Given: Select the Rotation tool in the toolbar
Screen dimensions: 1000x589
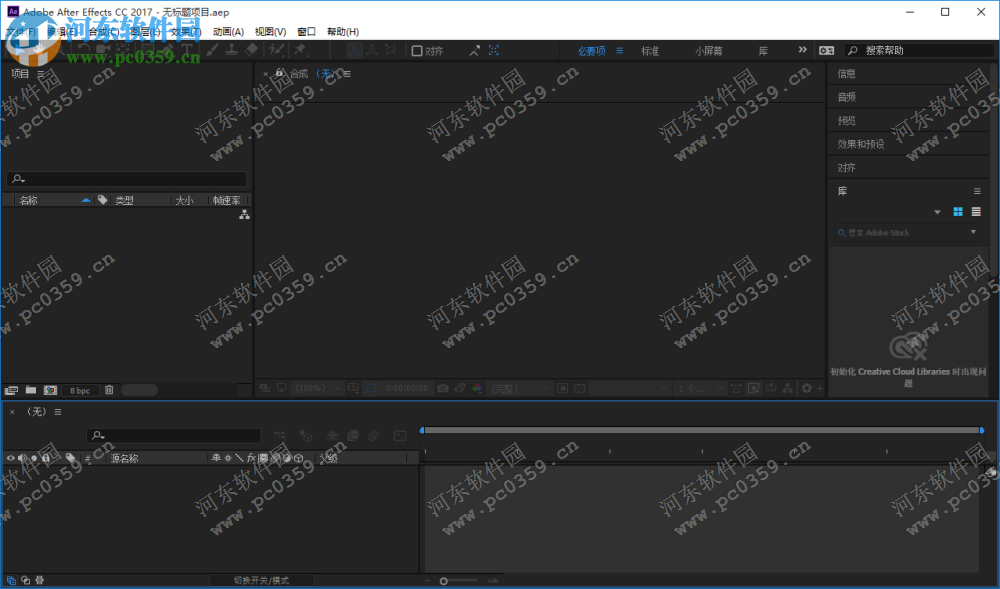Looking at the screenshot, I should (x=84, y=49).
